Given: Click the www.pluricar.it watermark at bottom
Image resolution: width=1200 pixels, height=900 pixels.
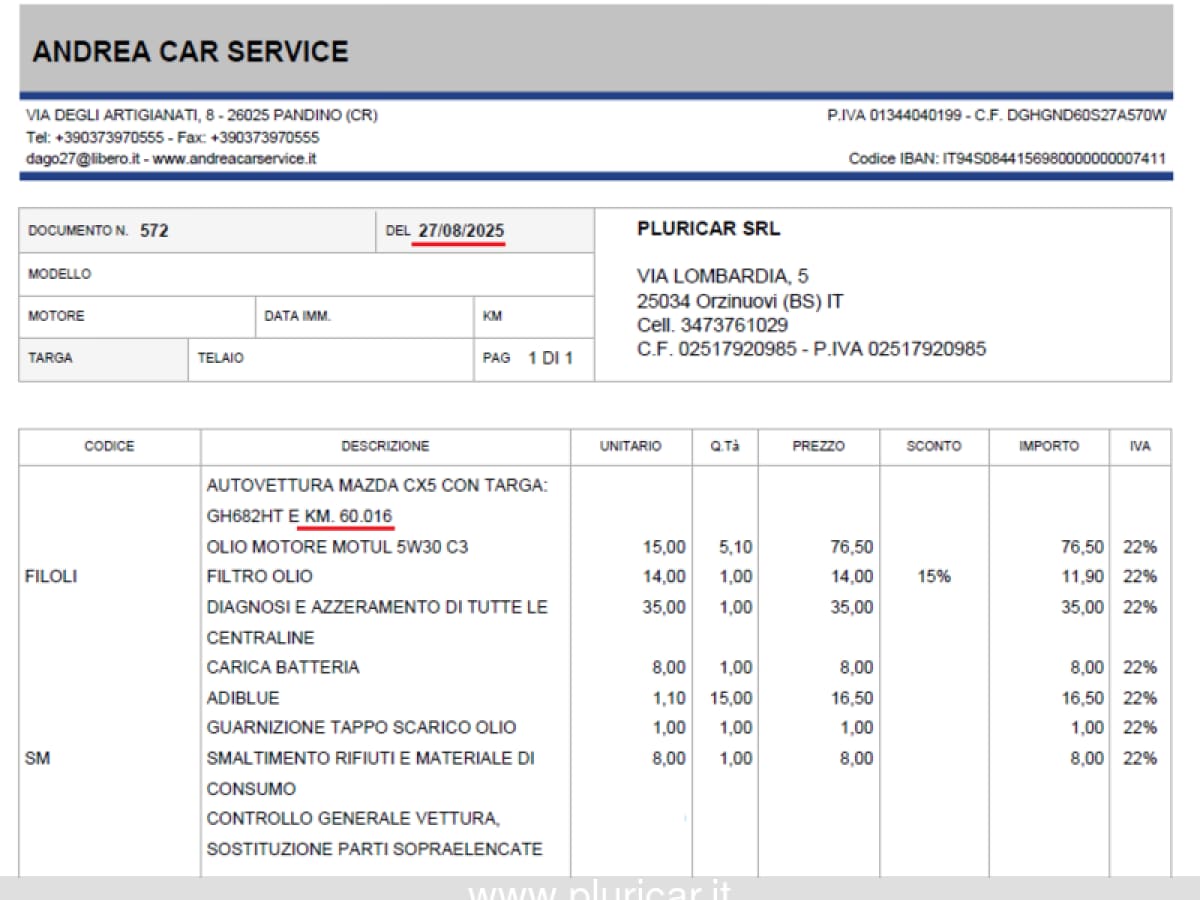Looking at the screenshot, I should tap(599, 889).
